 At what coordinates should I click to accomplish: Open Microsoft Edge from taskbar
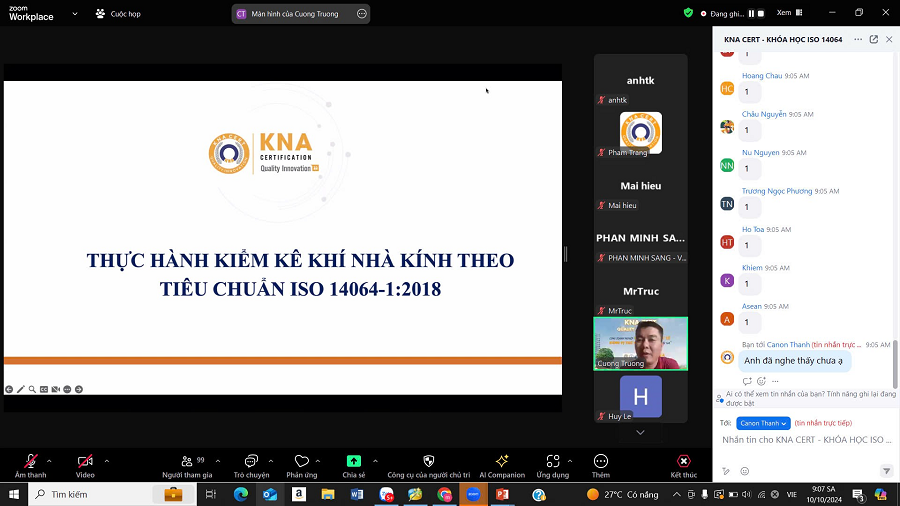[x=240, y=494]
